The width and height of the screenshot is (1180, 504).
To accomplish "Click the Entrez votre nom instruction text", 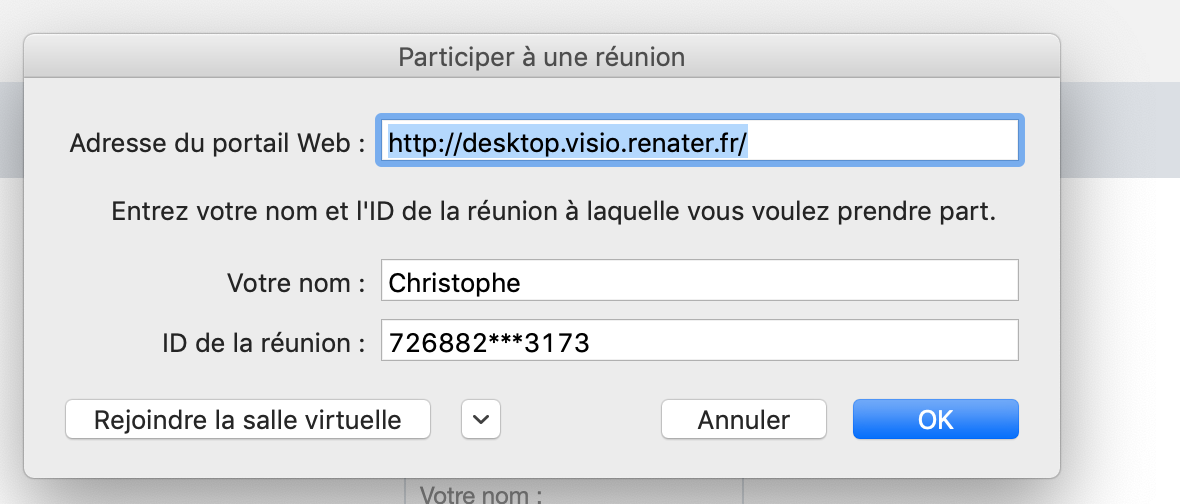I will tap(553, 212).
